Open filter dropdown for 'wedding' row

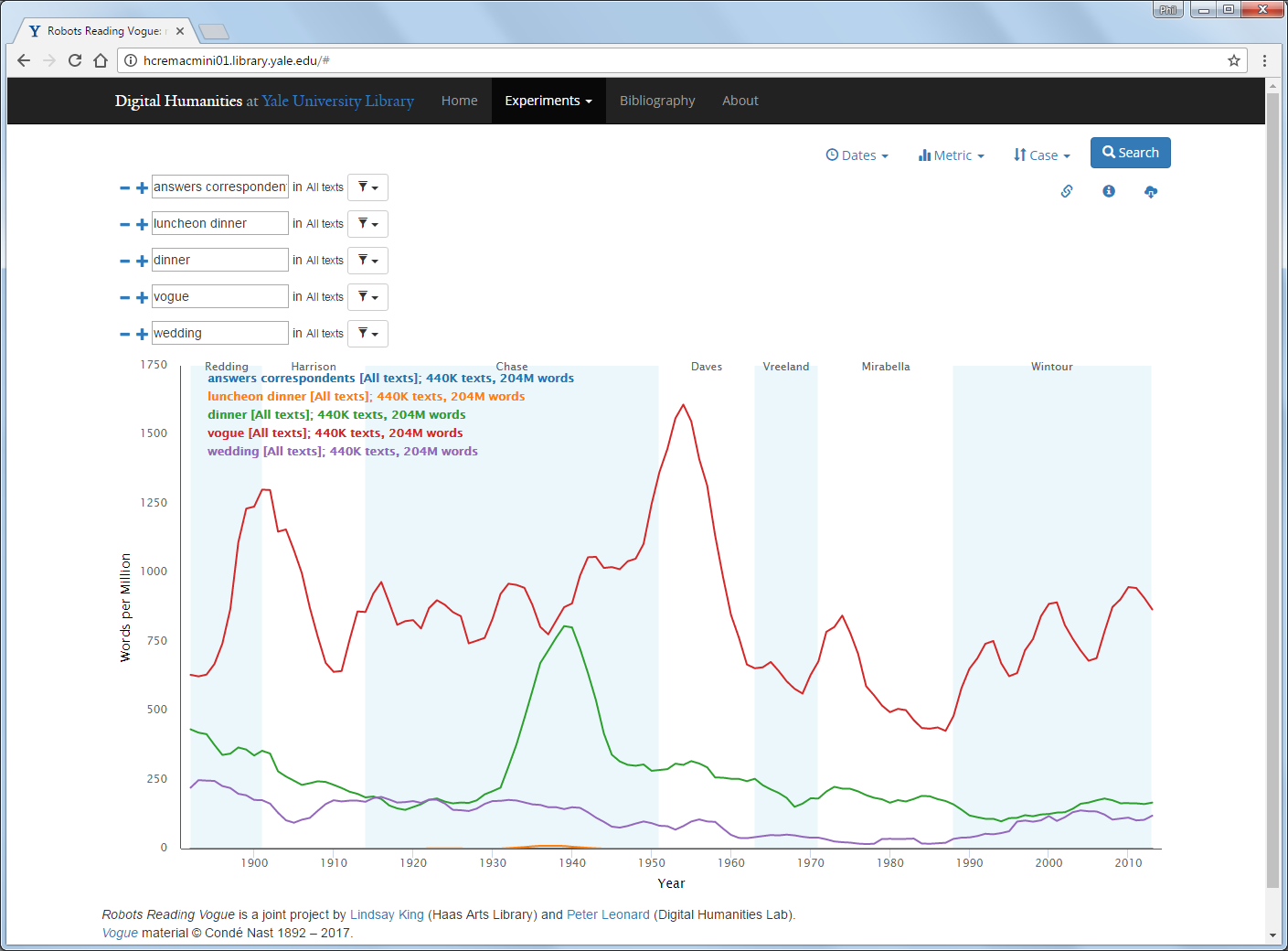tap(367, 334)
